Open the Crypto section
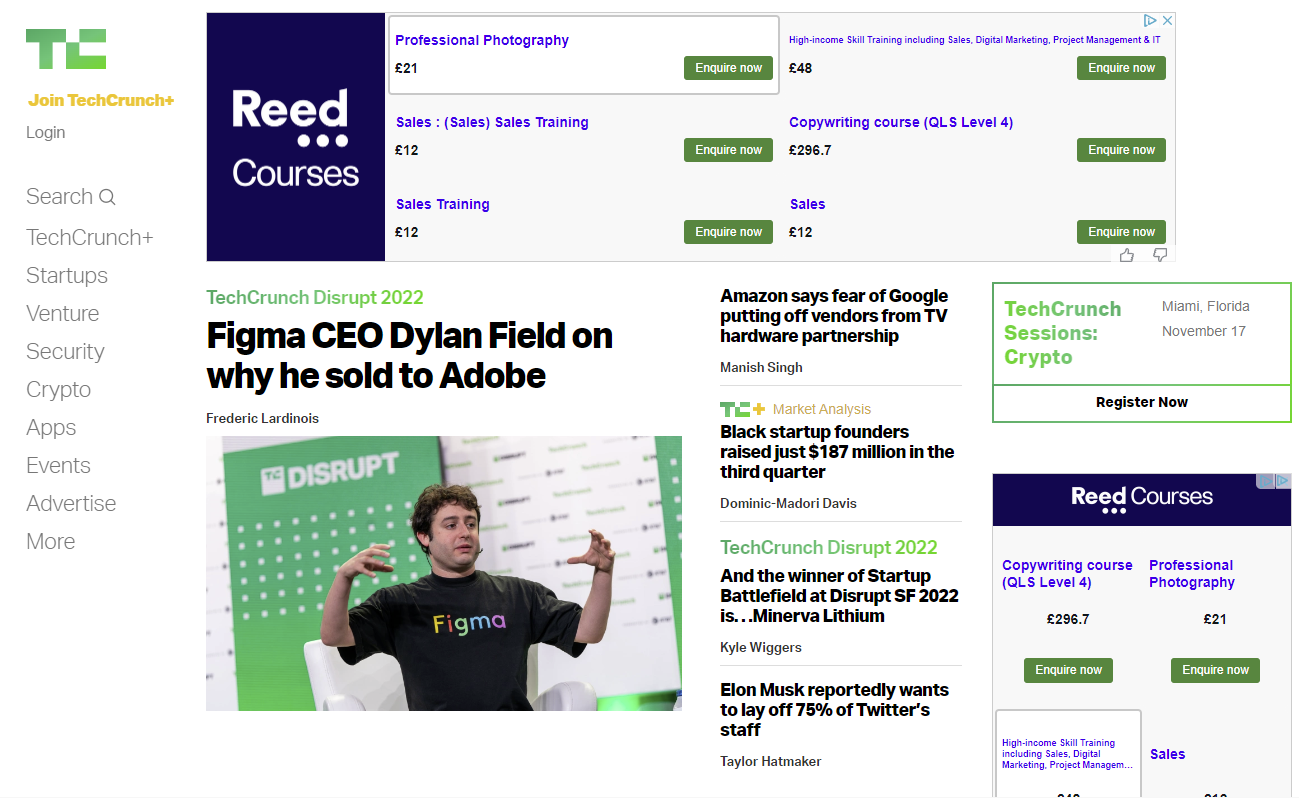This screenshot has height=798, width=1299. point(58,390)
